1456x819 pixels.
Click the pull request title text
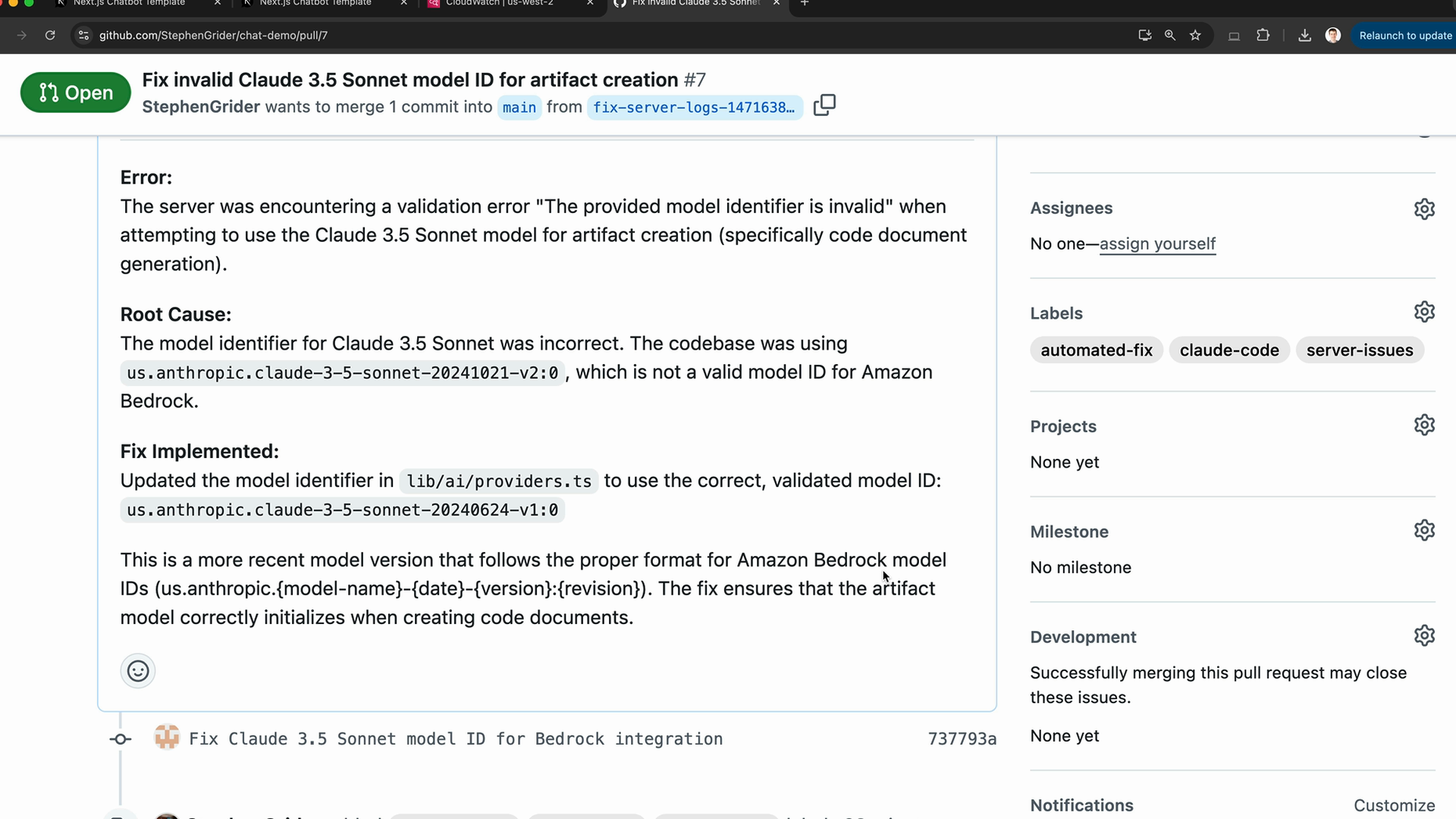point(410,80)
